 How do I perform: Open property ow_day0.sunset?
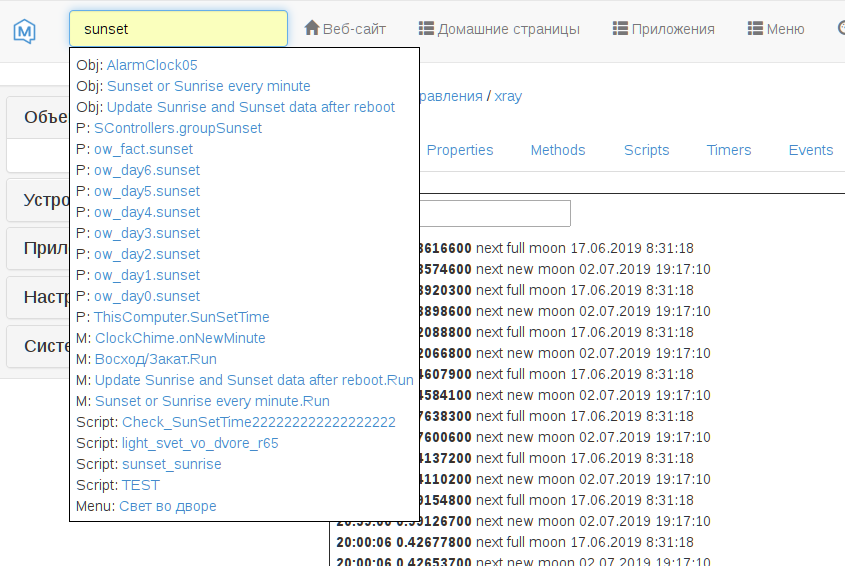(147, 296)
